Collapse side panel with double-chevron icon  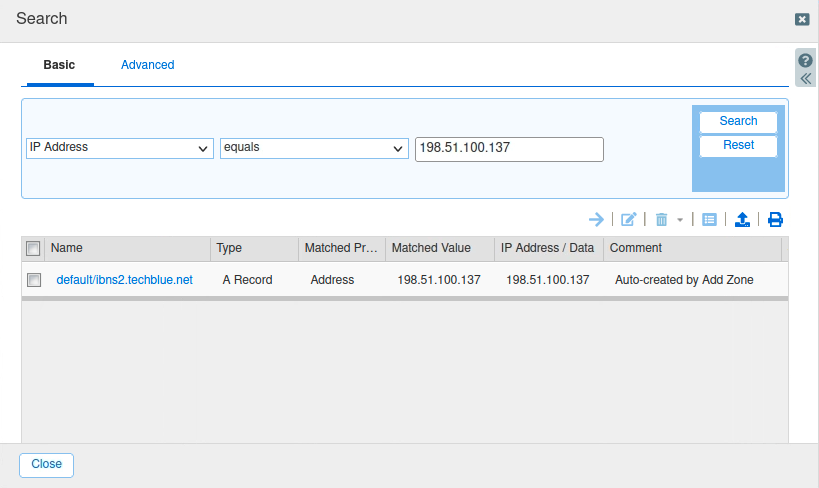tap(805, 79)
